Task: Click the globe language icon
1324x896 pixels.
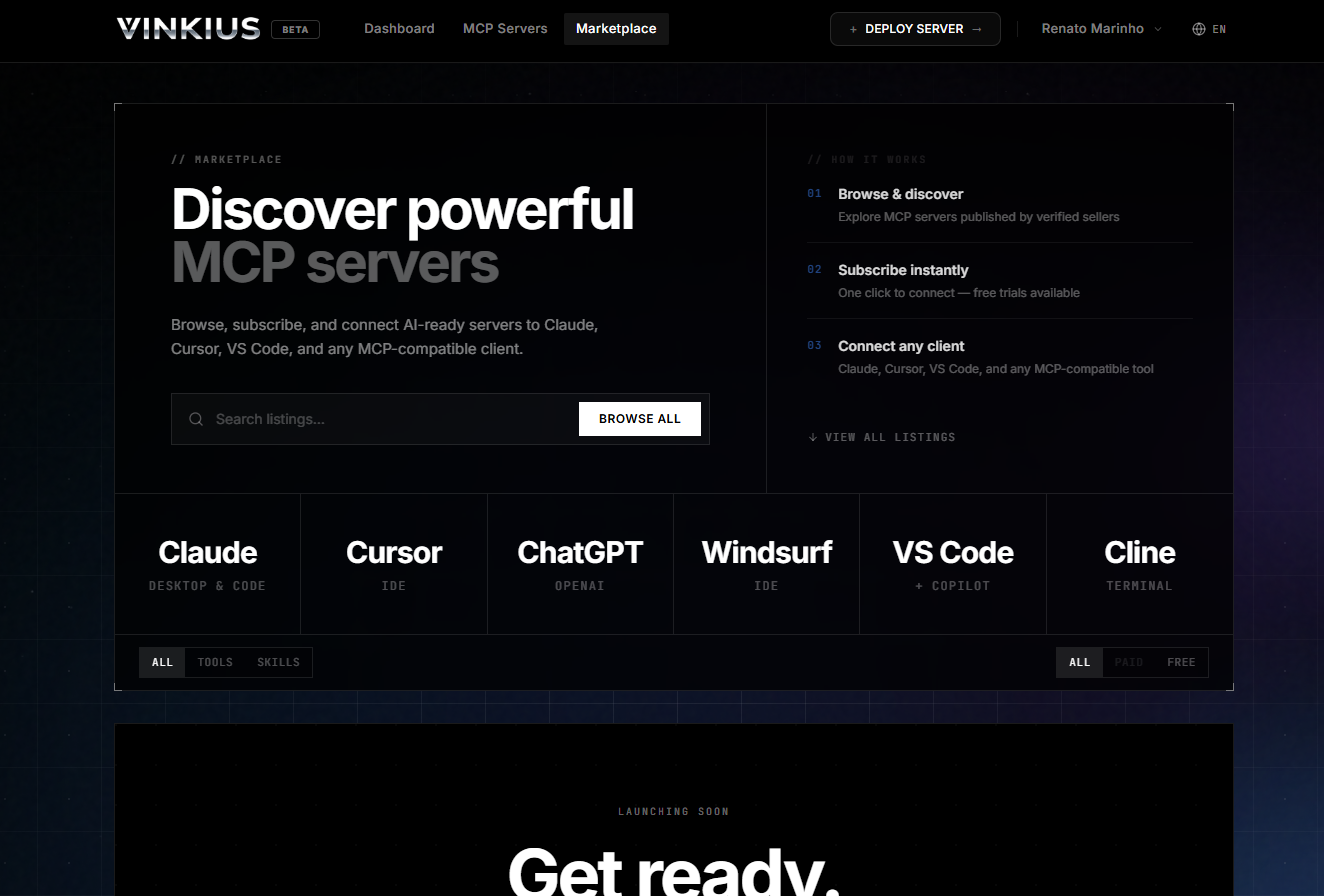Action: coord(1197,29)
